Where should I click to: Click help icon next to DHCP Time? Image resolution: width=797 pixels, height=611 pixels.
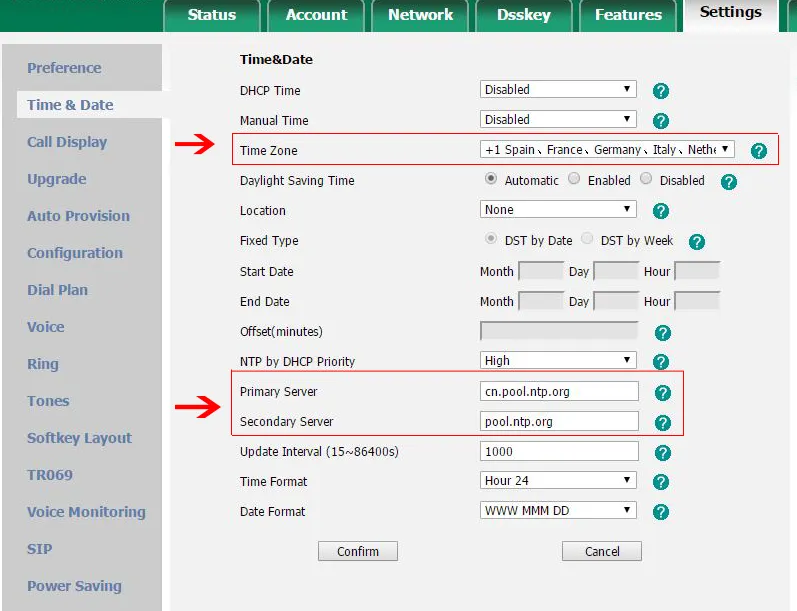coord(660,91)
